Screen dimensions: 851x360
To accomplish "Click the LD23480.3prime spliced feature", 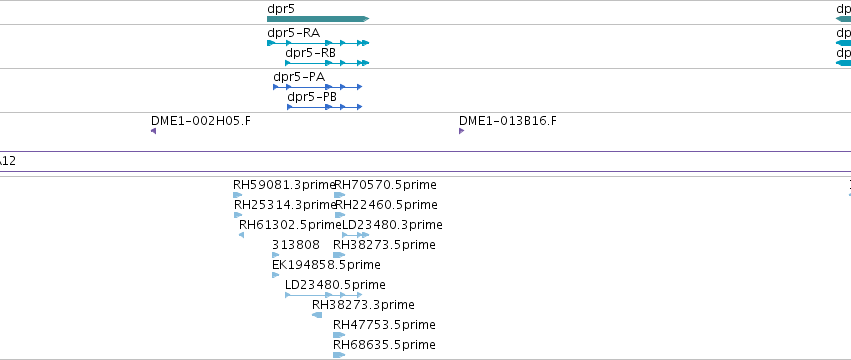I will click(355, 235).
